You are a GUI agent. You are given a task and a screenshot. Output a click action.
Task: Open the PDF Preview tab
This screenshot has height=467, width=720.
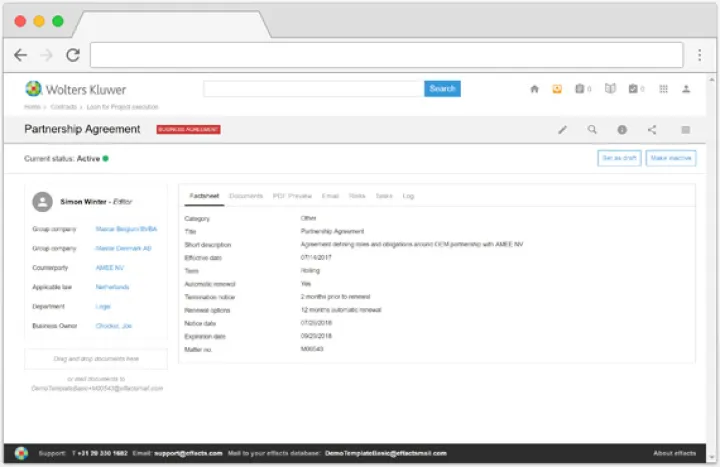[292, 196]
